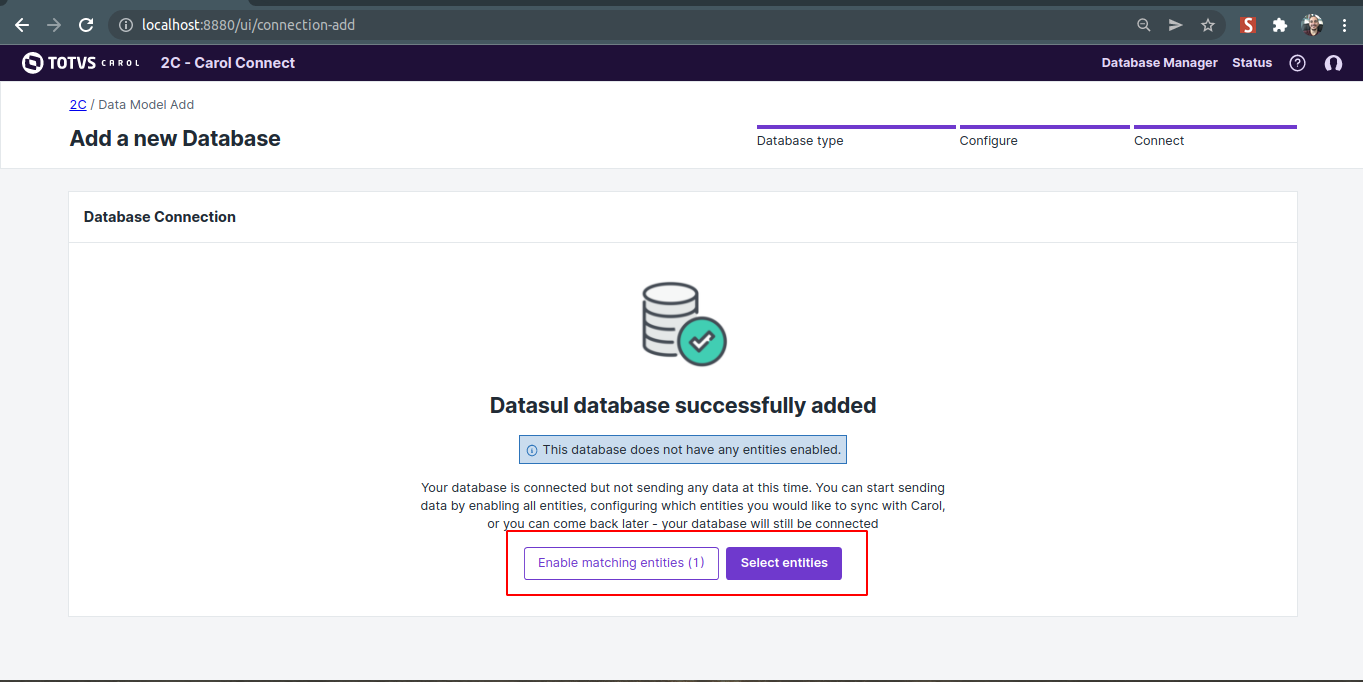Click the Enable matching entities (1) button

tap(621, 563)
